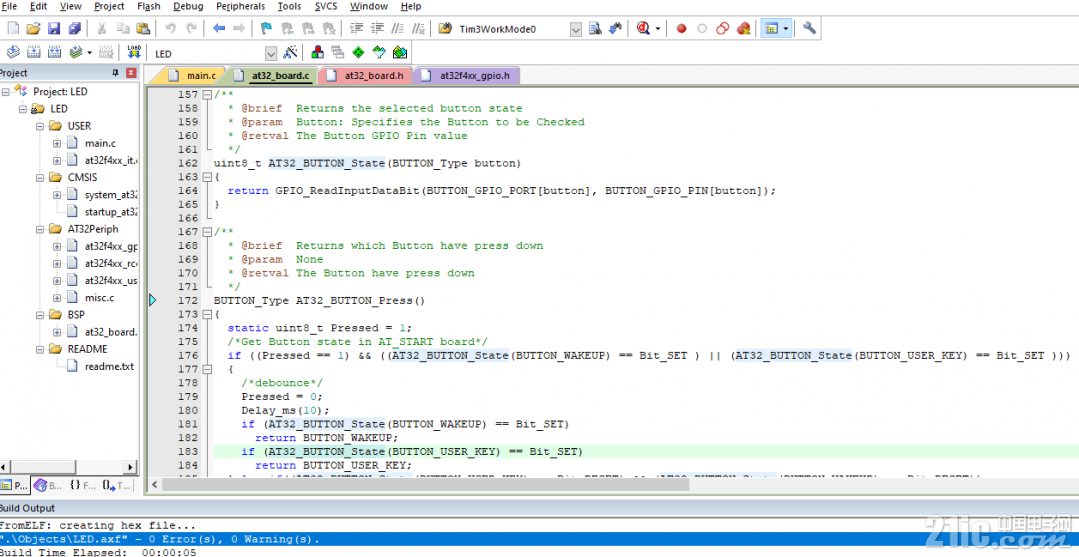Click the Manage Project Items icon
The height and width of the screenshot is (557, 1079).
click(x=317, y=52)
